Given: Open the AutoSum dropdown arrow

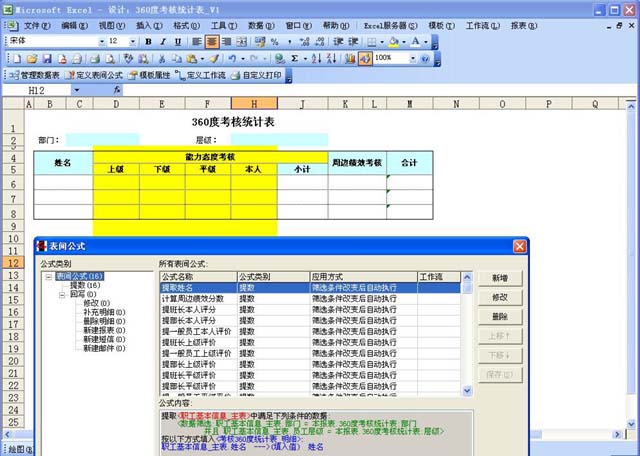Looking at the screenshot, I should pyautogui.click(x=305, y=58).
